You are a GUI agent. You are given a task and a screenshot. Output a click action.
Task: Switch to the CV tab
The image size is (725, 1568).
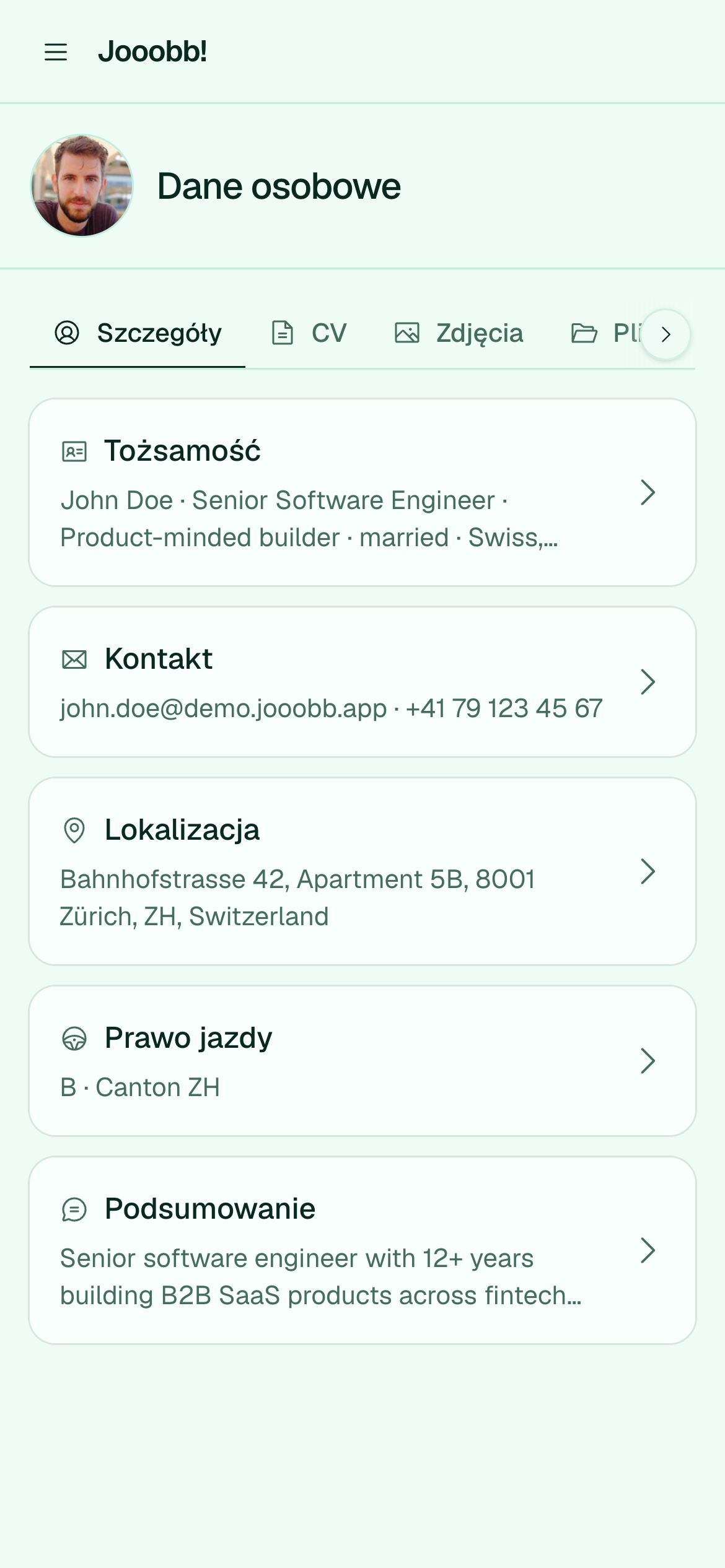click(309, 333)
